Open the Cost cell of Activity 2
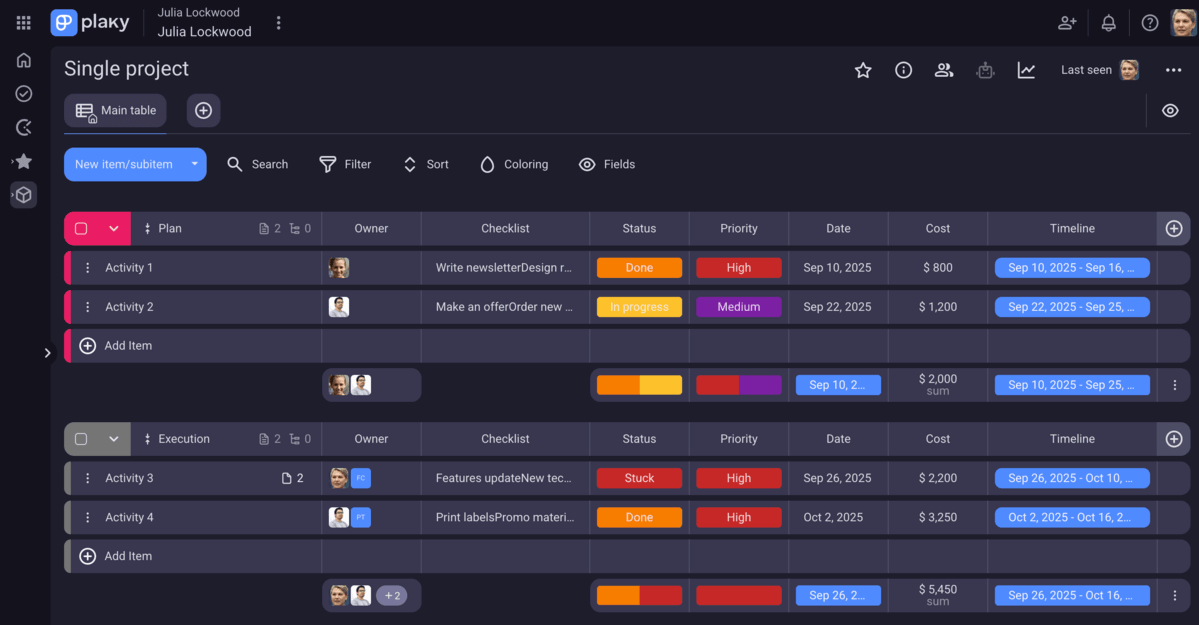 point(937,307)
